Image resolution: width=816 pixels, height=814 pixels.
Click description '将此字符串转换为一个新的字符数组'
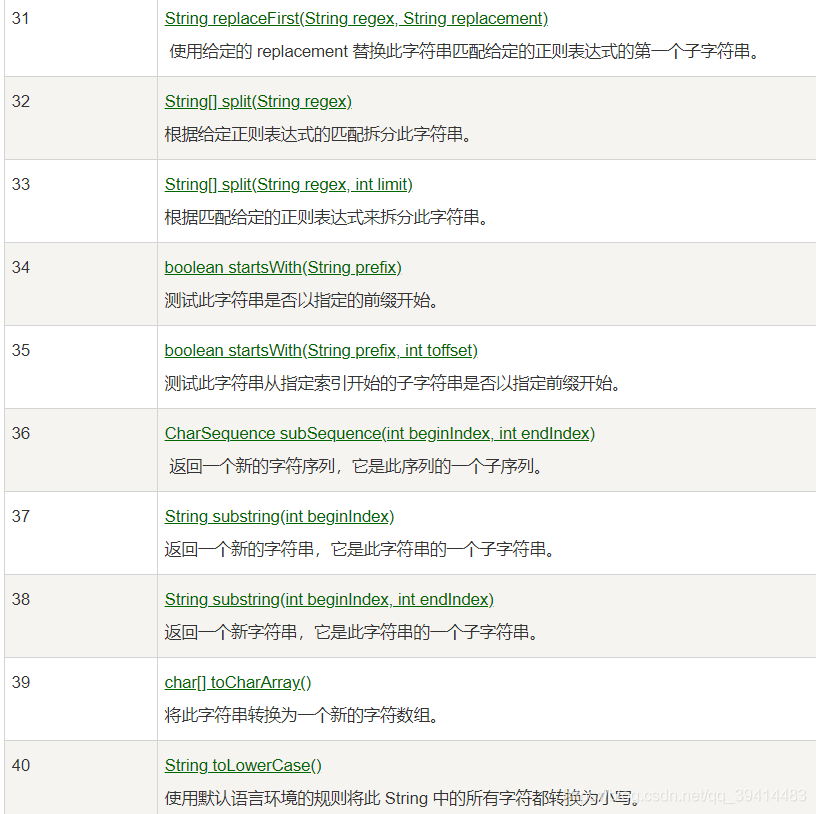click(301, 716)
